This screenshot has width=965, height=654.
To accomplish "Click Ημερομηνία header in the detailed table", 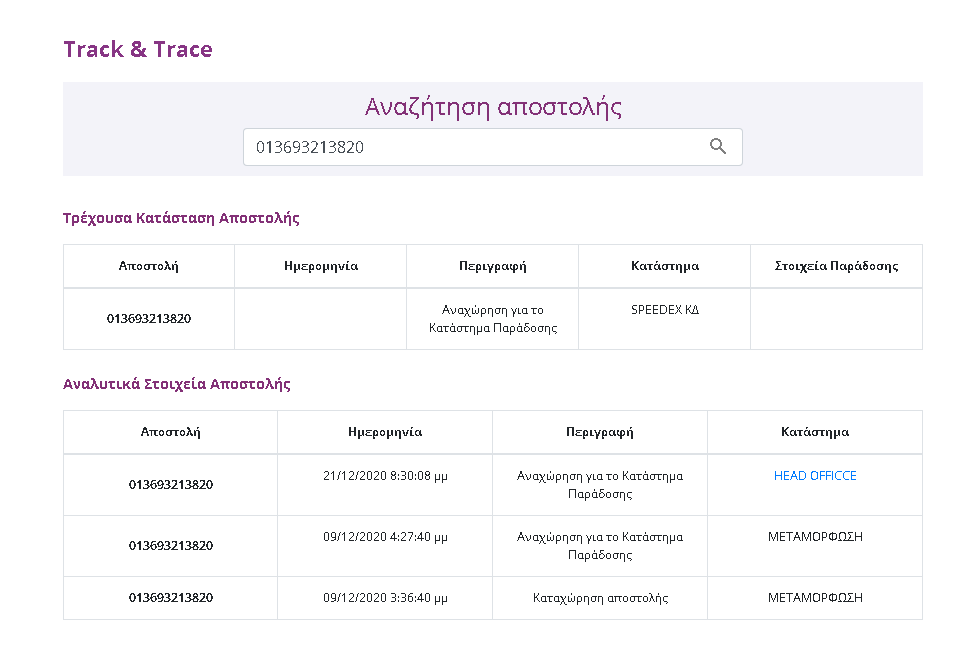I will (x=385, y=432).
